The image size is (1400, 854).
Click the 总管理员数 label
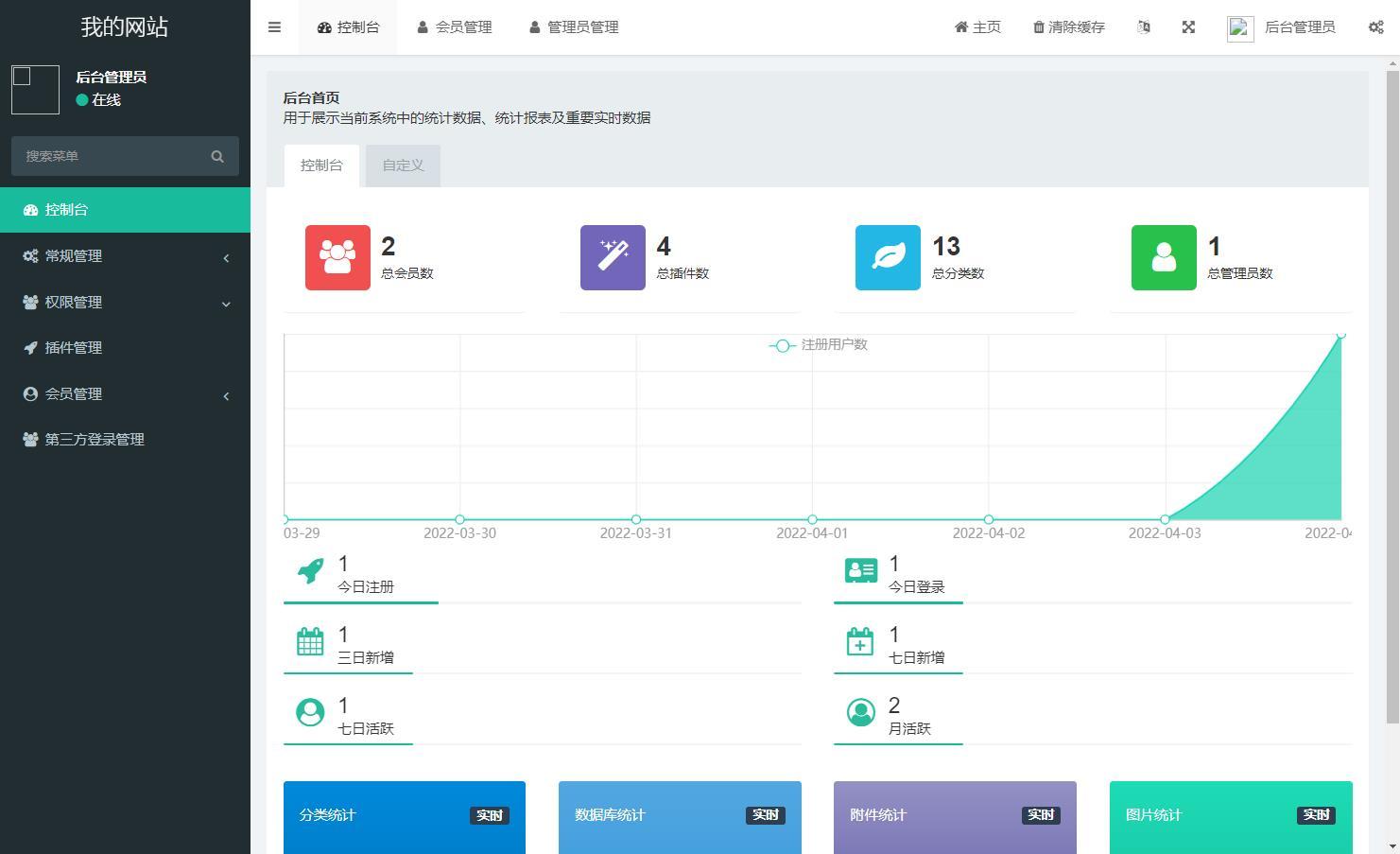pyautogui.click(x=1240, y=273)
